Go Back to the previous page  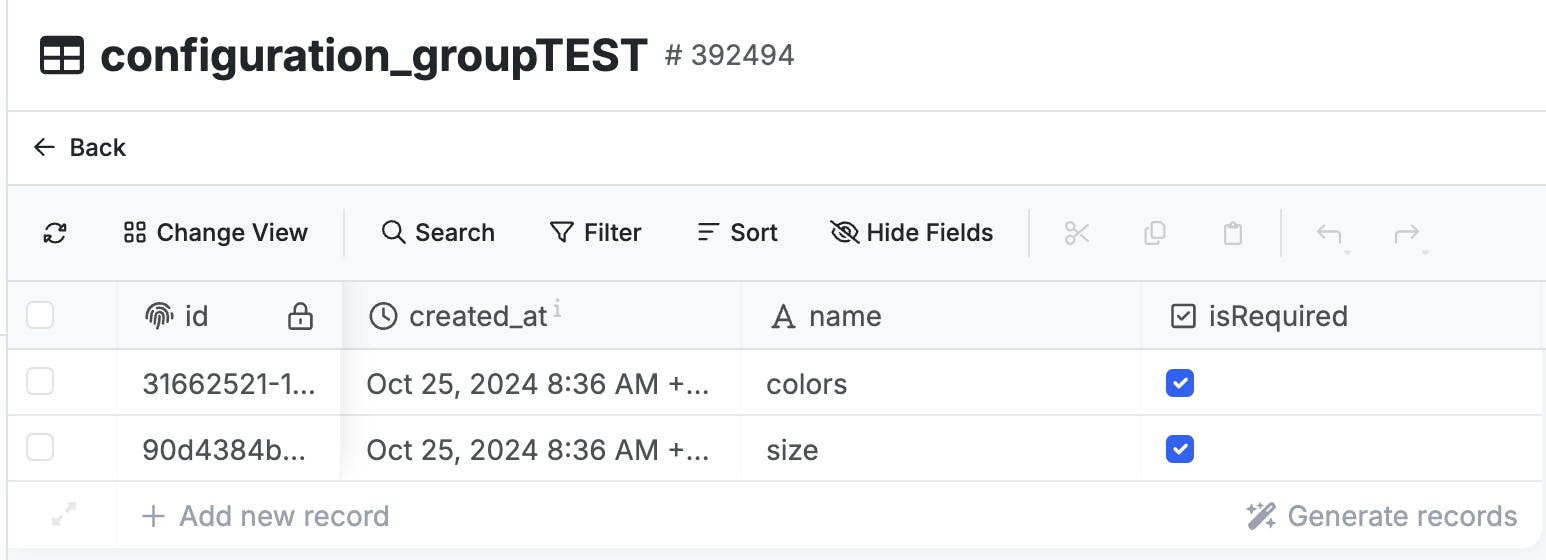(x=80, y=148)
